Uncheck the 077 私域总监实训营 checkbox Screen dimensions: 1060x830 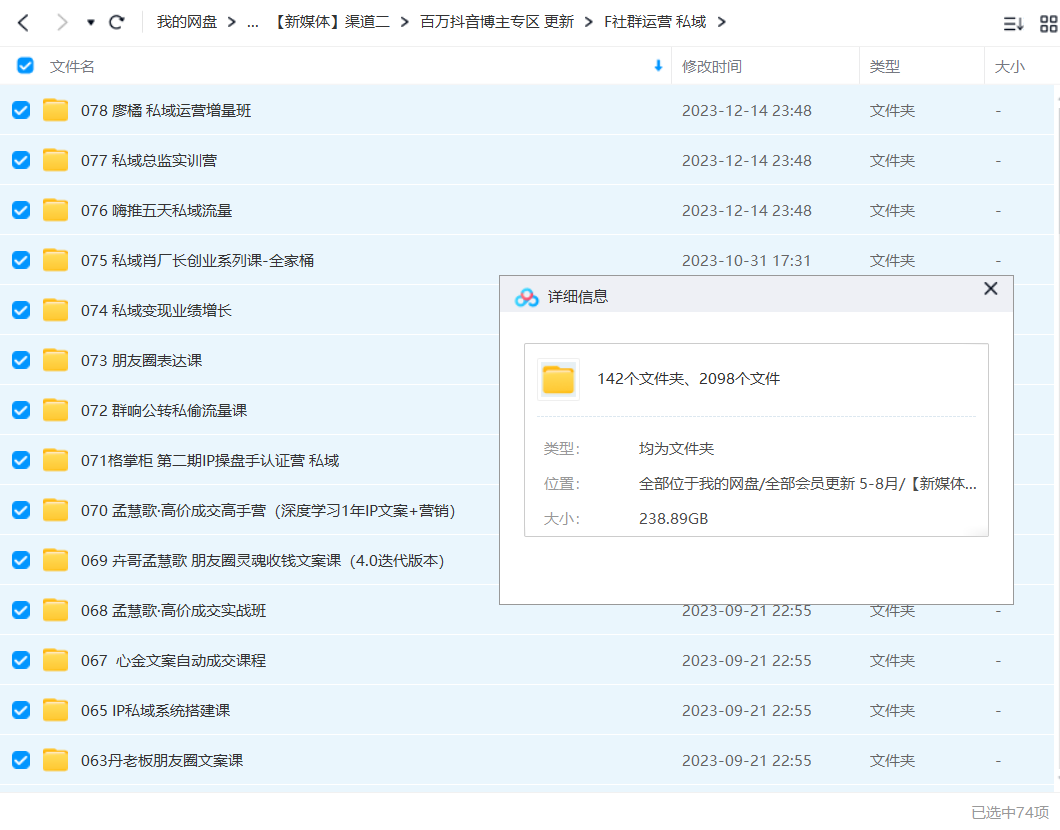point(21,160)
